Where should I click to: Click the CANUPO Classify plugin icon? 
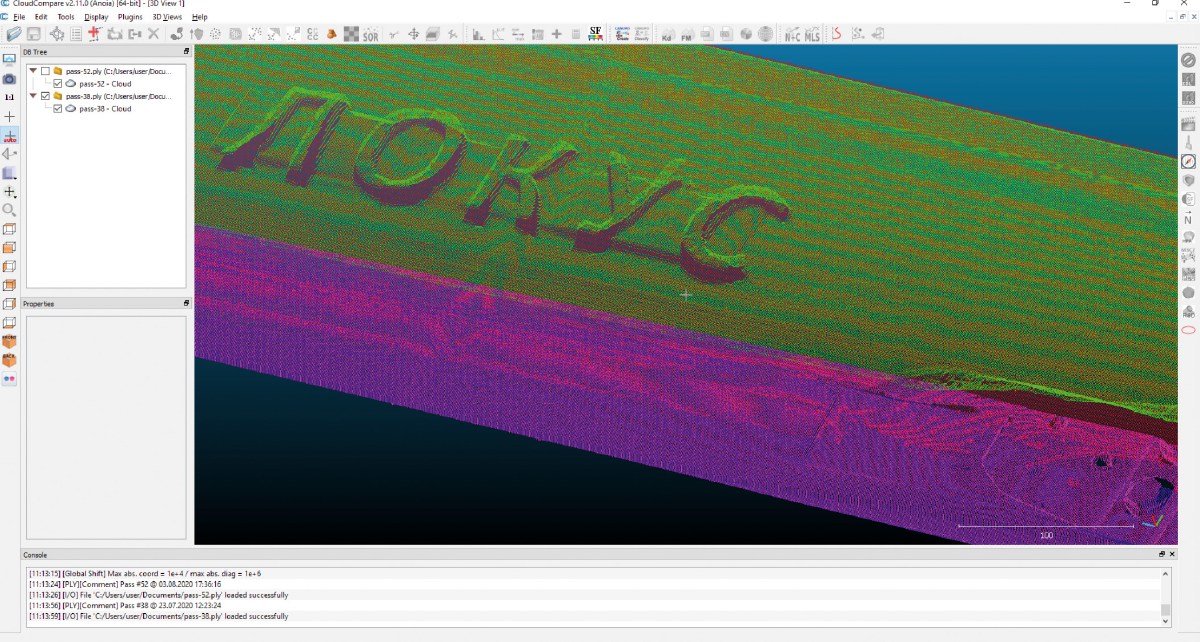[642, 34]
